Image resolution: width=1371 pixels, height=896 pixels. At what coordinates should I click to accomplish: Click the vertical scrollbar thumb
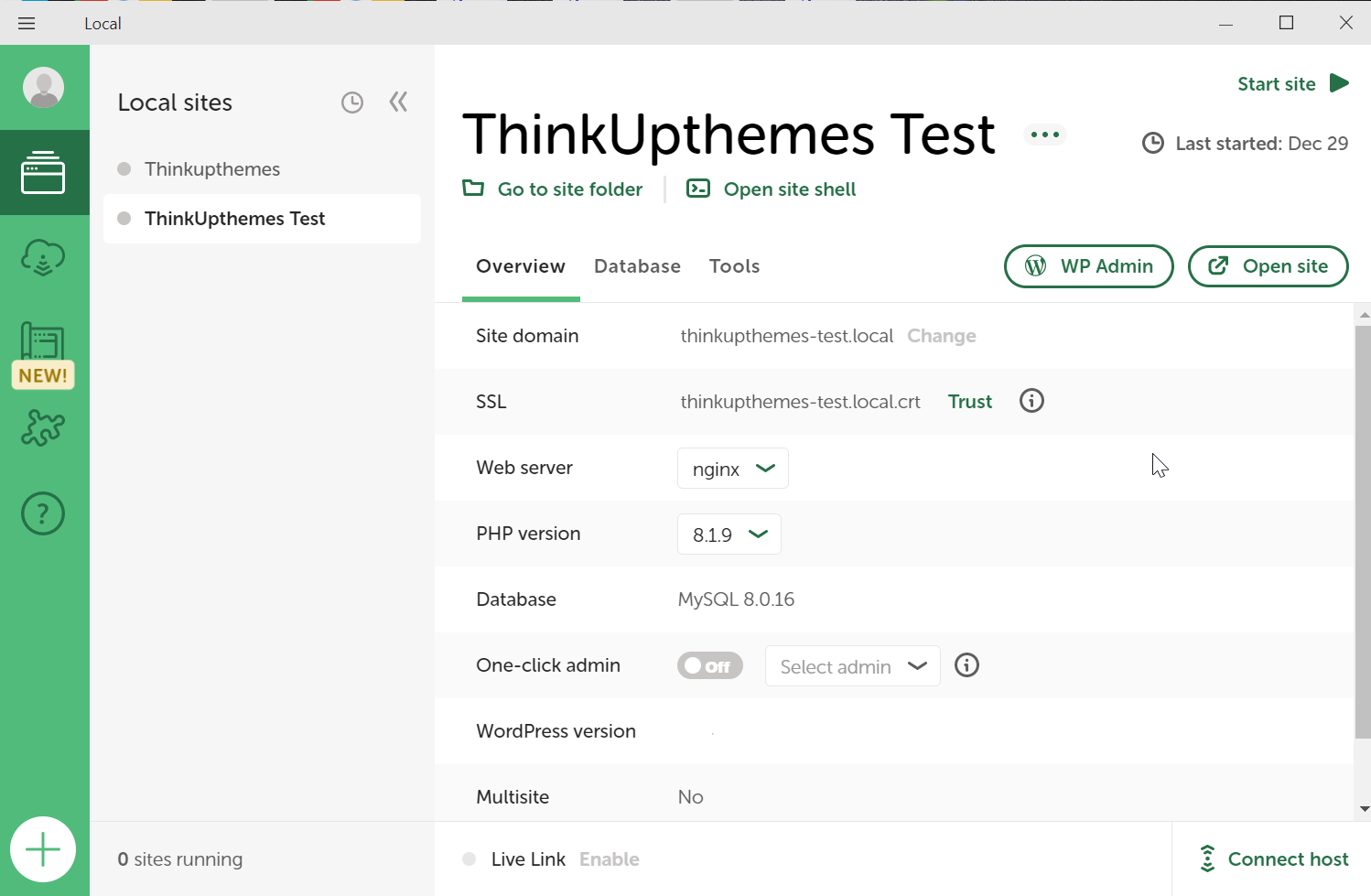(x=1363, y=532)
